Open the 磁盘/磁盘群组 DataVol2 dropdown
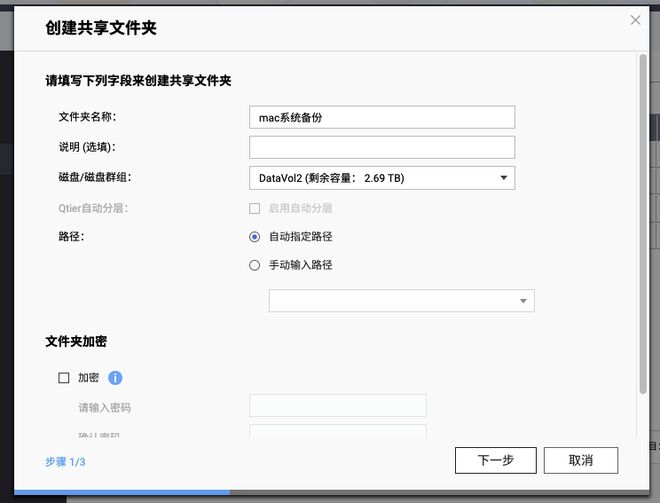The image size is (660, 503). click(x=382, y=178)
